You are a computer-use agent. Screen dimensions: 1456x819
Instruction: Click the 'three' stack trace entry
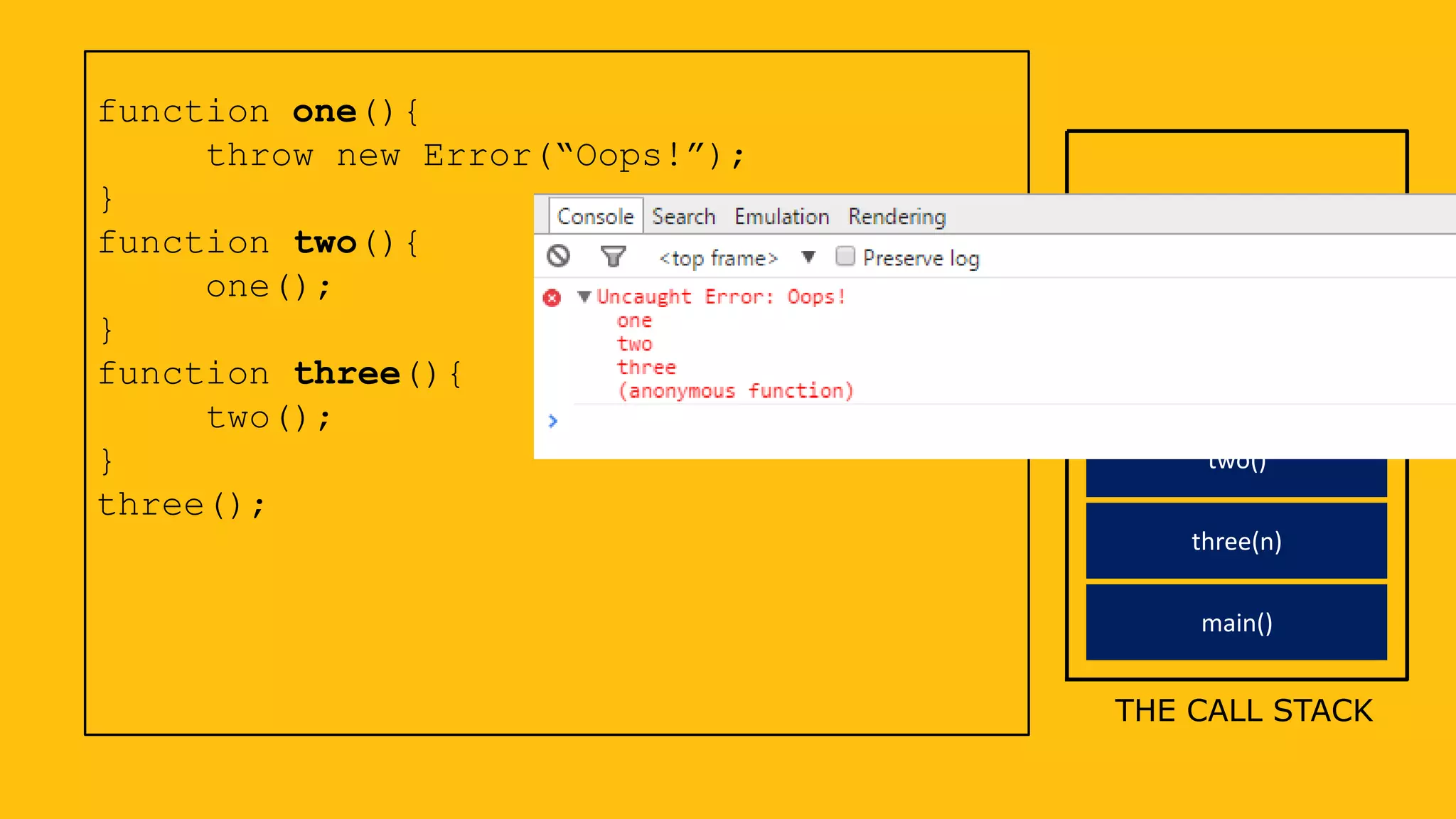[x=646, y=368]
